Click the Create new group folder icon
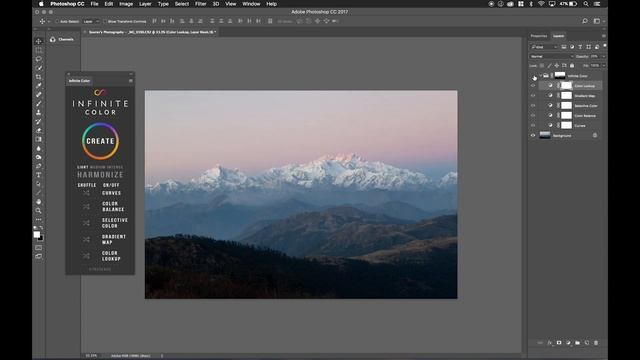640x360 pixels. coord(577,343)
